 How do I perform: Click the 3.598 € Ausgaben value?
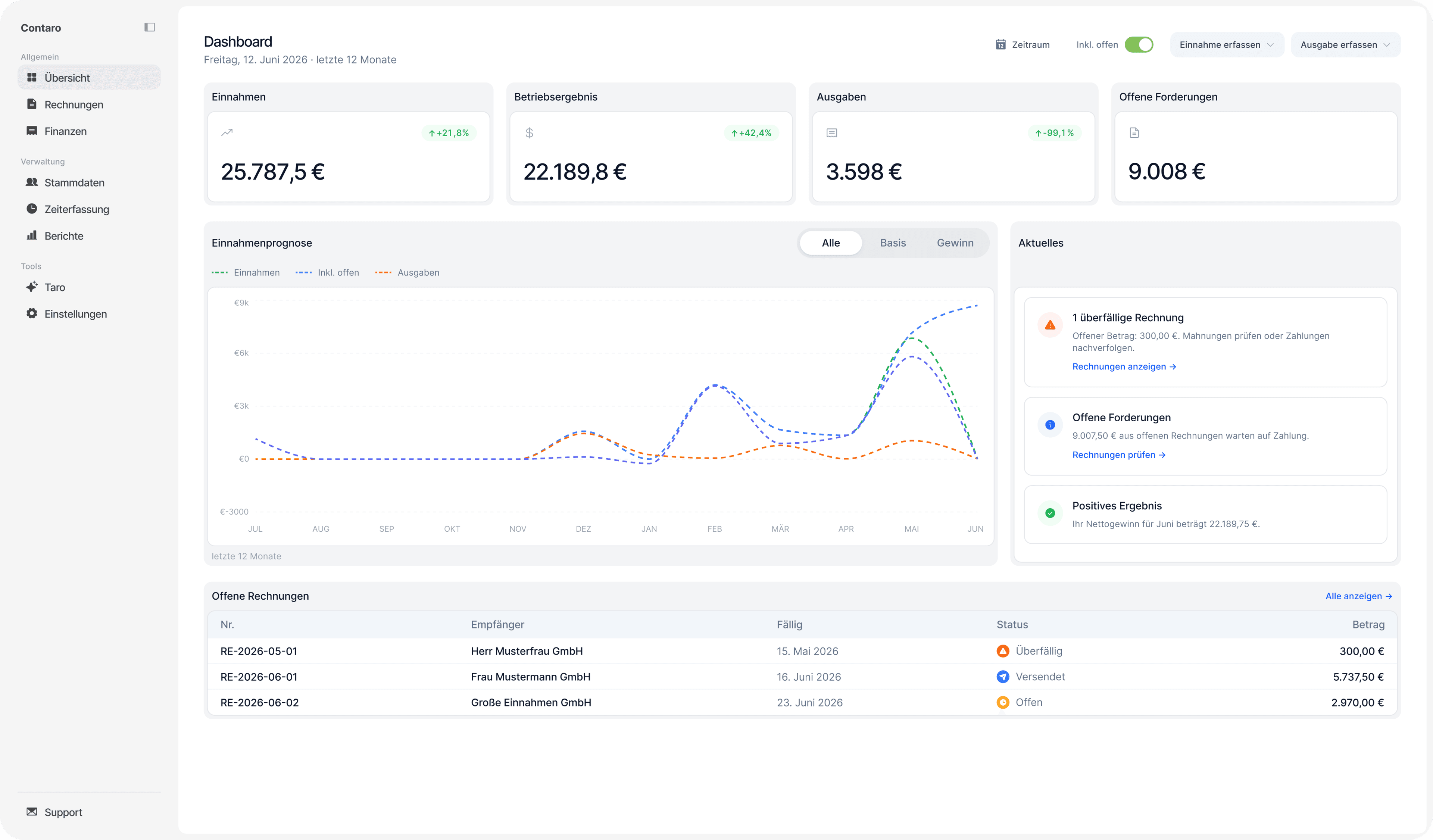click(864, 171)
